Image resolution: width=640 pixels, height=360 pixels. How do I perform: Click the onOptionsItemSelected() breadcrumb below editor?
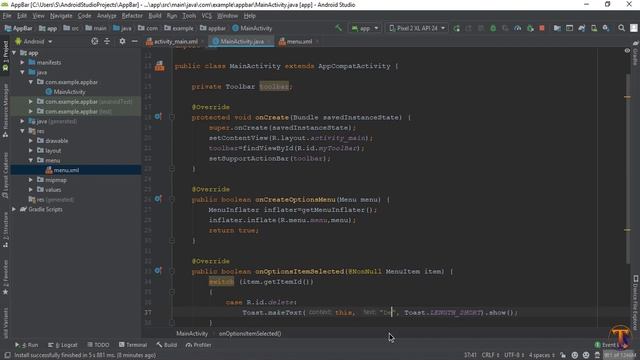click(x=250, y=333)
